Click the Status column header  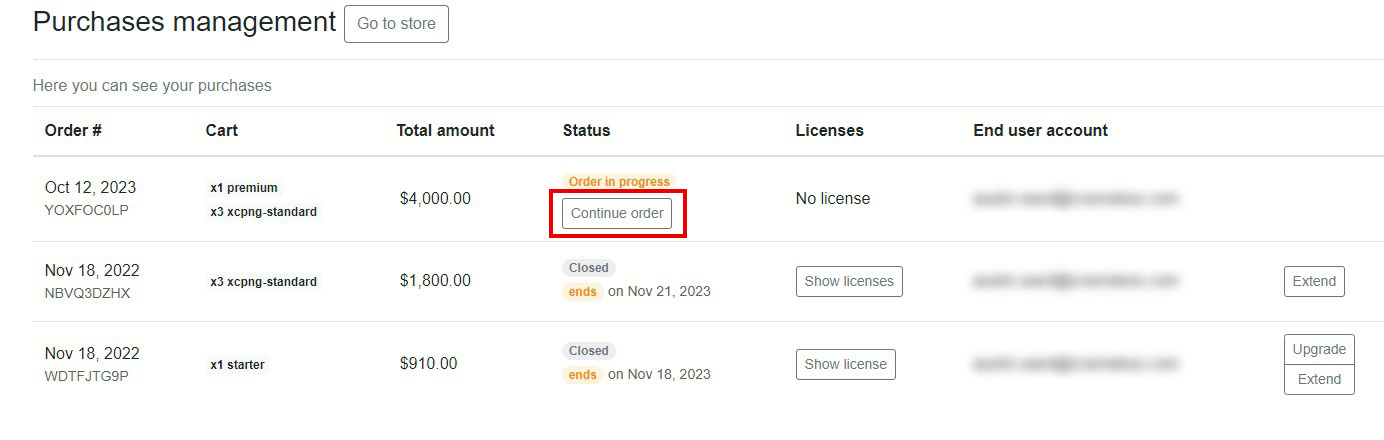tap(586, 130)
